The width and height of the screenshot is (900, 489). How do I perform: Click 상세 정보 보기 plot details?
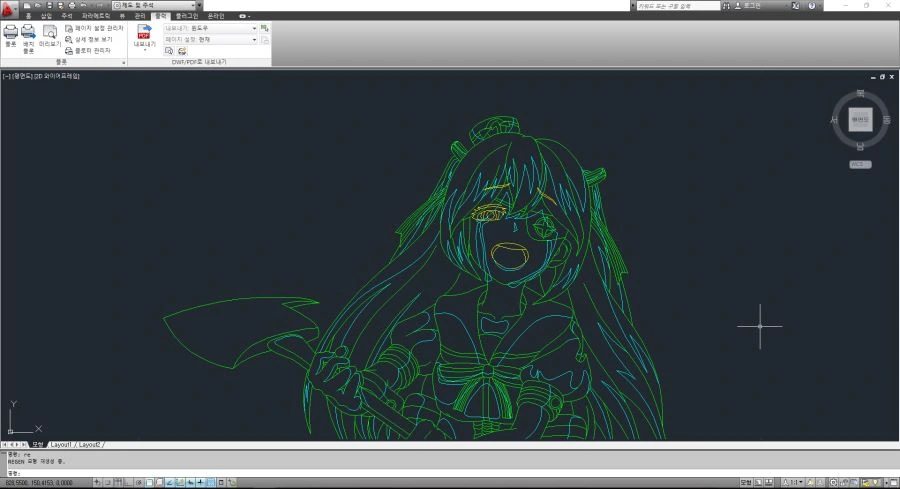[x=88, y=40]
